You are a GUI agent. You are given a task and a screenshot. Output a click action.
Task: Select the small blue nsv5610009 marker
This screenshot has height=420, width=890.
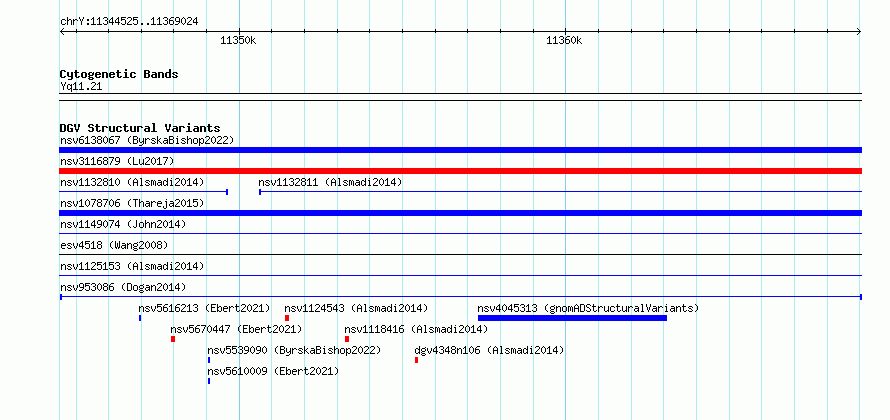[209, 381]
